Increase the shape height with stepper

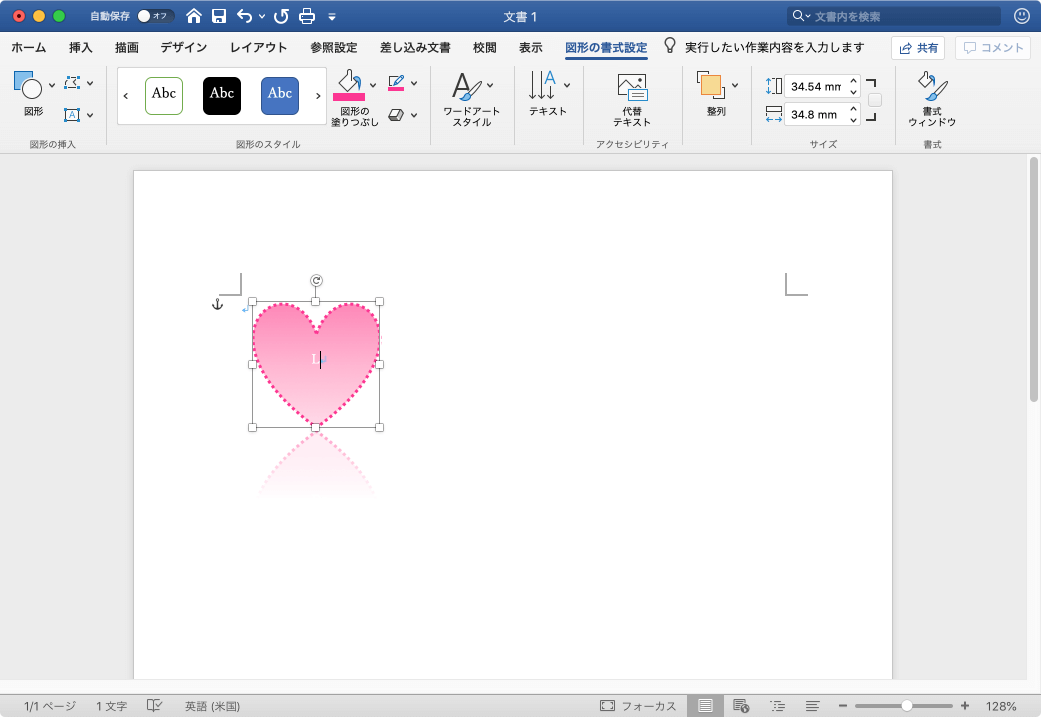point(854,80)
